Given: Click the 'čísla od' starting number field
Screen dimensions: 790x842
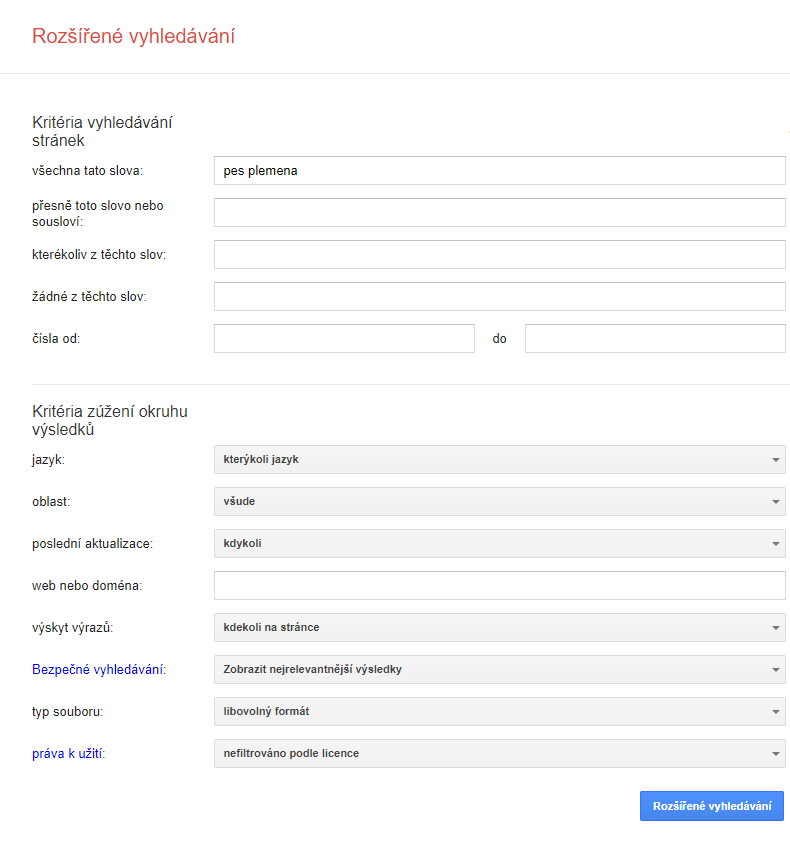Looking at the screenshot, I should 344,338.
